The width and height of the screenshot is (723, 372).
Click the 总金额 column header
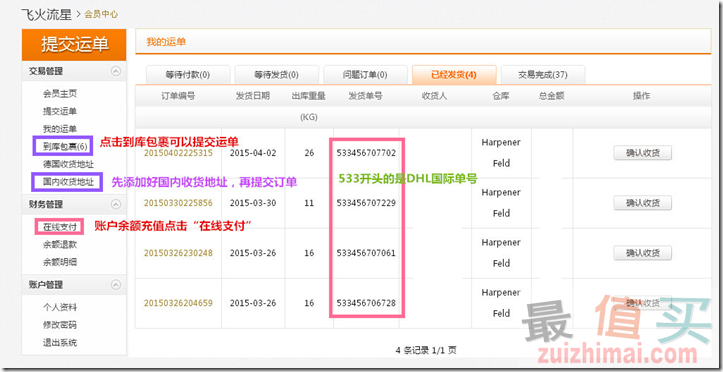(551, 96)
